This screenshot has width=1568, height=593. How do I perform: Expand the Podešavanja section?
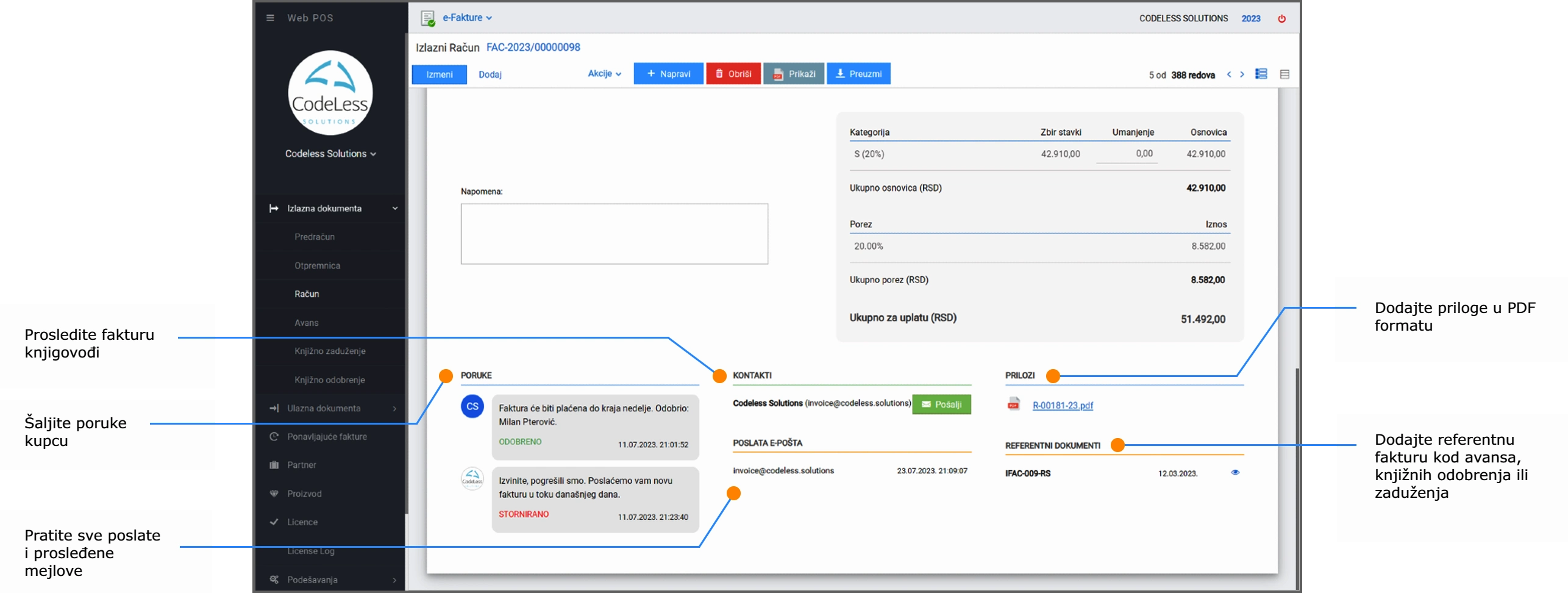[x=330, y=580]
